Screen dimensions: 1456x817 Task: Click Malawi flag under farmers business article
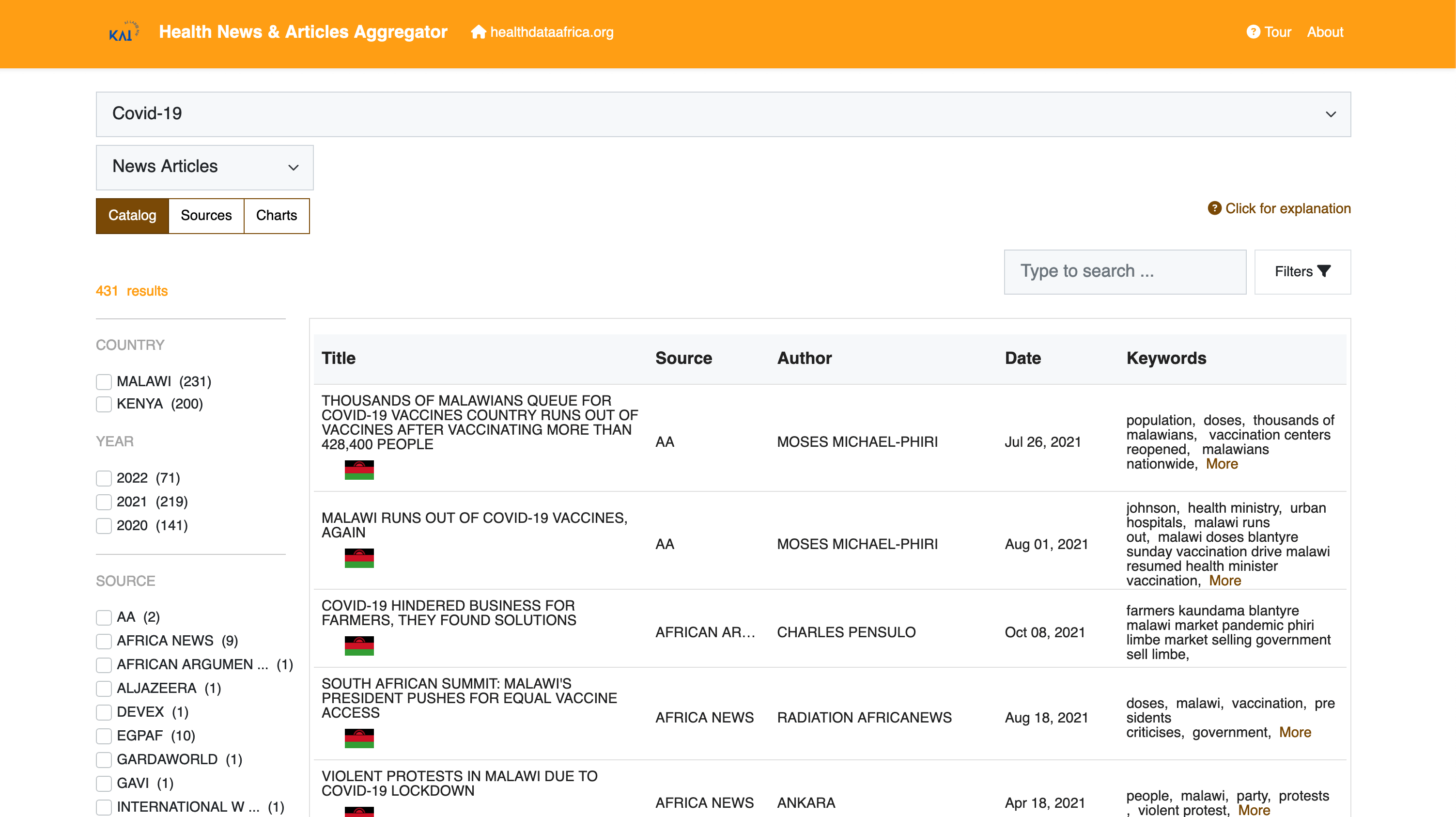pyautogui.click(x=359, y=645)
